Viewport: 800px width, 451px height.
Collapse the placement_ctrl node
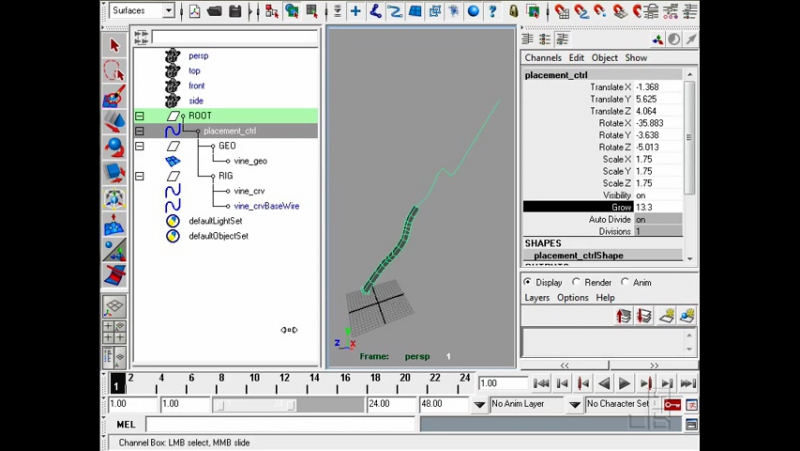tap(139, 131)
